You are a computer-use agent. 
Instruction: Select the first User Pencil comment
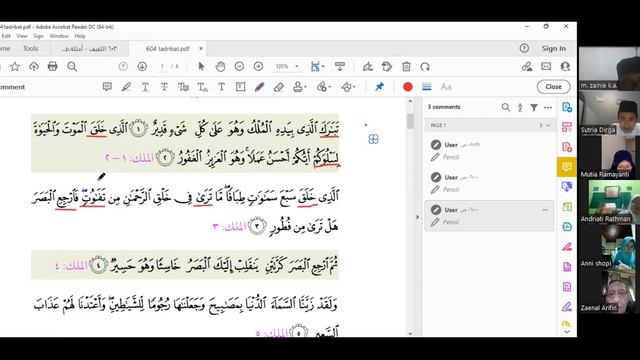point(489,151)
